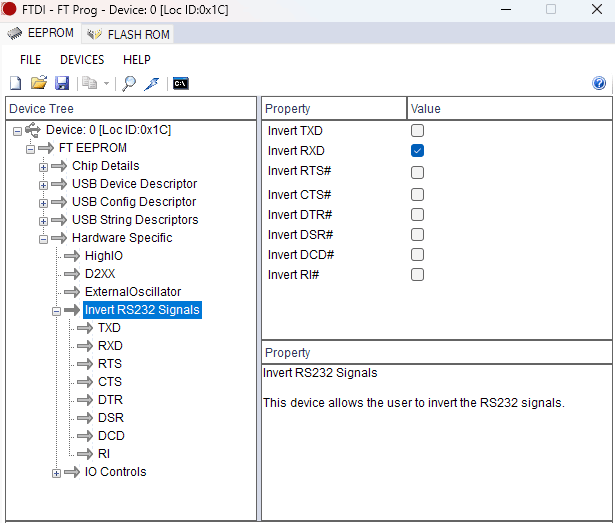Select DCD under Invert RS232 Signals
This screenshot has width=615, height=523.
[111, 436]
